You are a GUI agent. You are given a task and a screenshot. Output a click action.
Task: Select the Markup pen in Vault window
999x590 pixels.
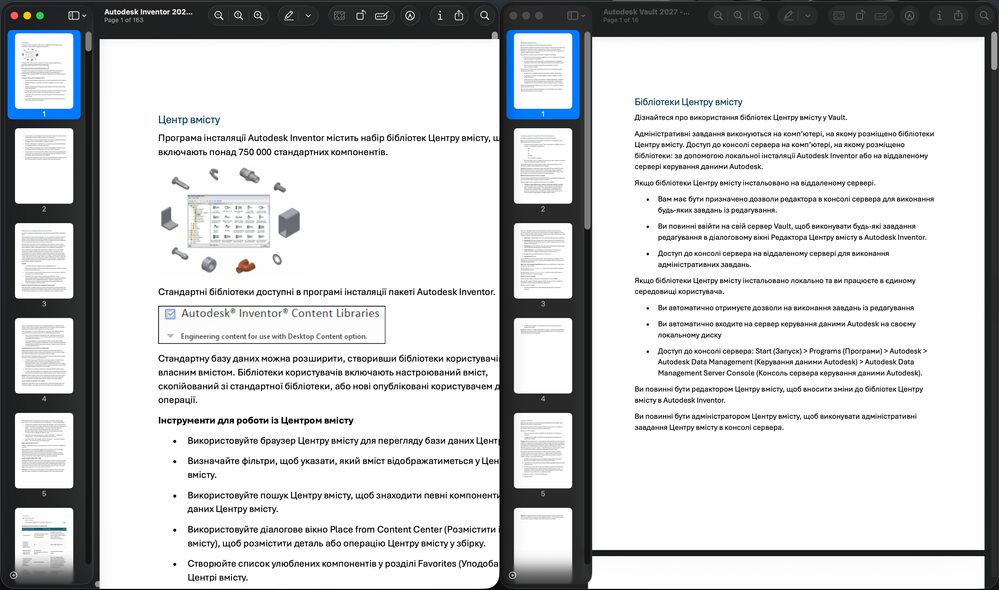click(x=788, y=16)
